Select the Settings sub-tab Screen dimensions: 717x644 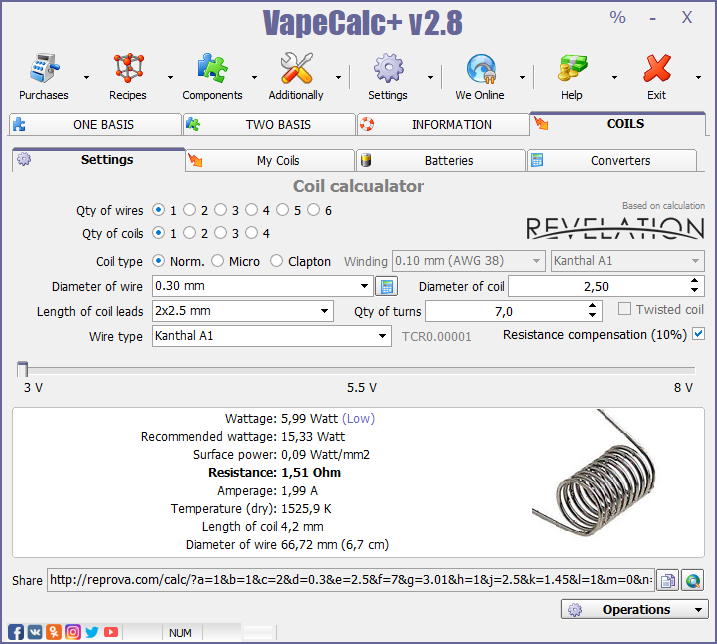(x=99, y=160)
